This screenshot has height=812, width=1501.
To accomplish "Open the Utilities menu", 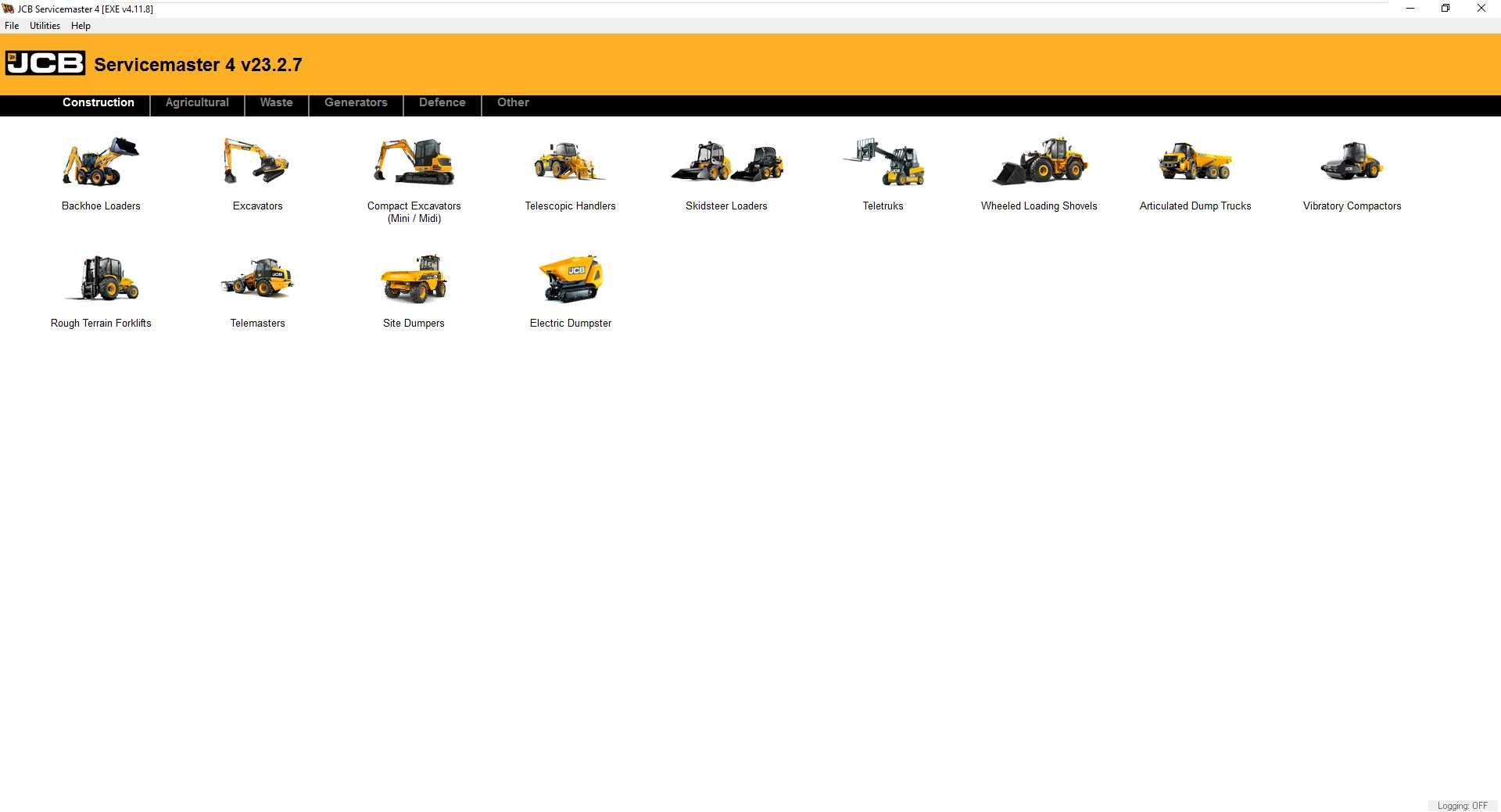I will pyautogui.click(x=45, y=26).
